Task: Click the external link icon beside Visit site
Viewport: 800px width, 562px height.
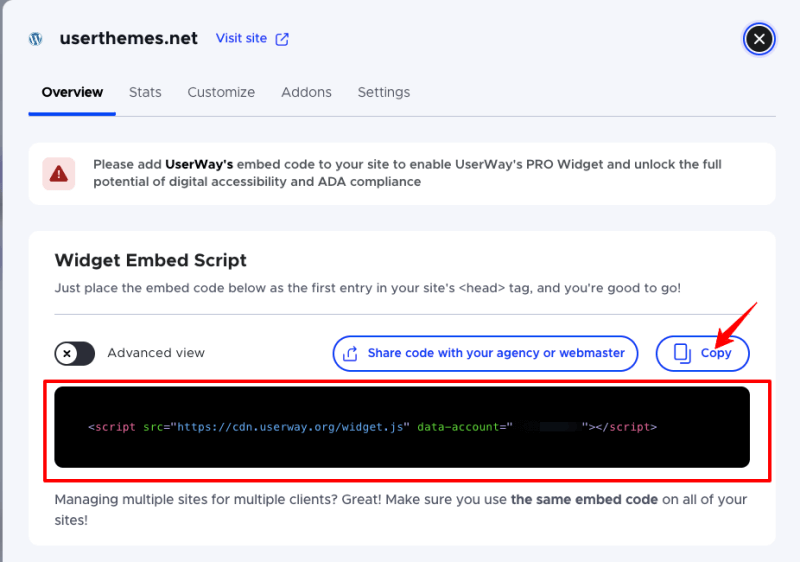Action: pos(282,39)
